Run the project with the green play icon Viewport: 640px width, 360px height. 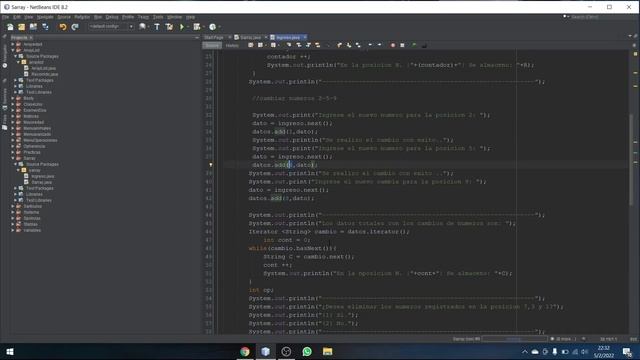click(182, 27)
